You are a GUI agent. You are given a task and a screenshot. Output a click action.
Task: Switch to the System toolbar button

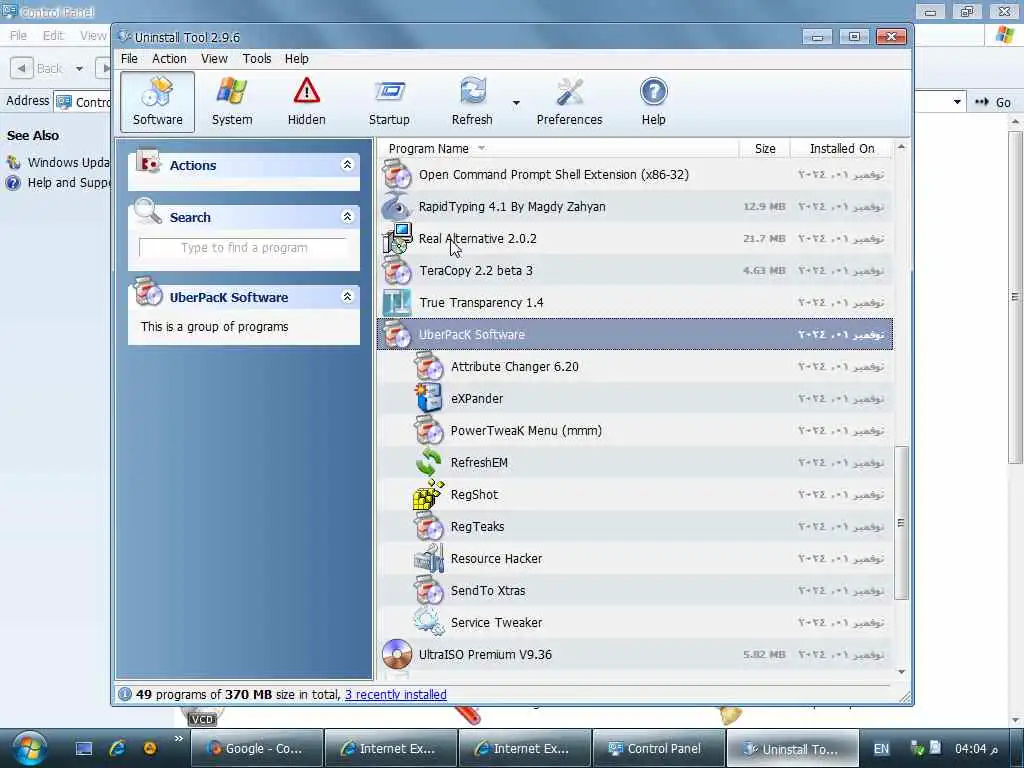coord(232,102)
